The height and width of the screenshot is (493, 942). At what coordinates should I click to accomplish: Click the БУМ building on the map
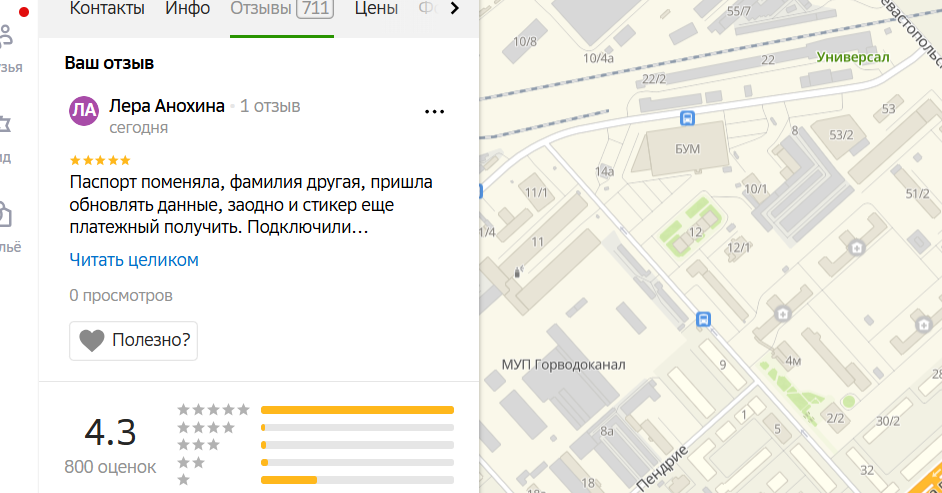pyautogui.click(x=687, y=149)
